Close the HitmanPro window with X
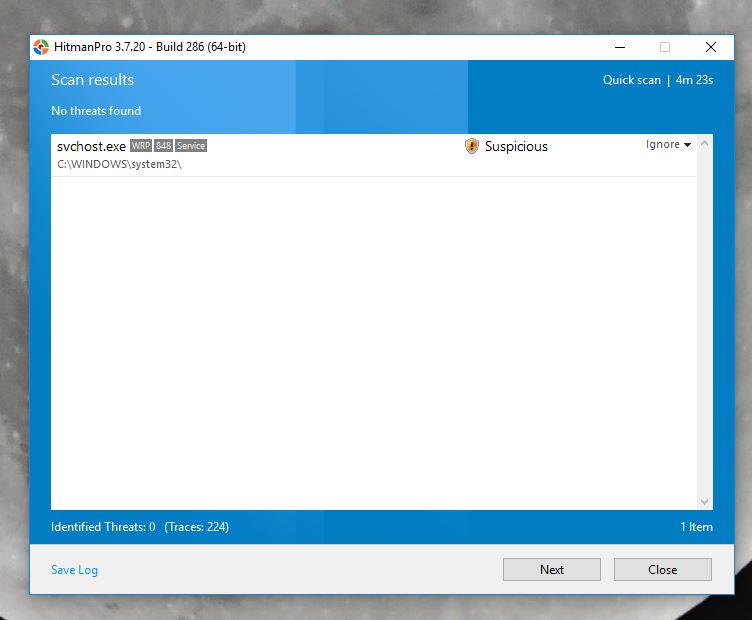The width and height of the screenshot is (752, 620). coord(711,47)
